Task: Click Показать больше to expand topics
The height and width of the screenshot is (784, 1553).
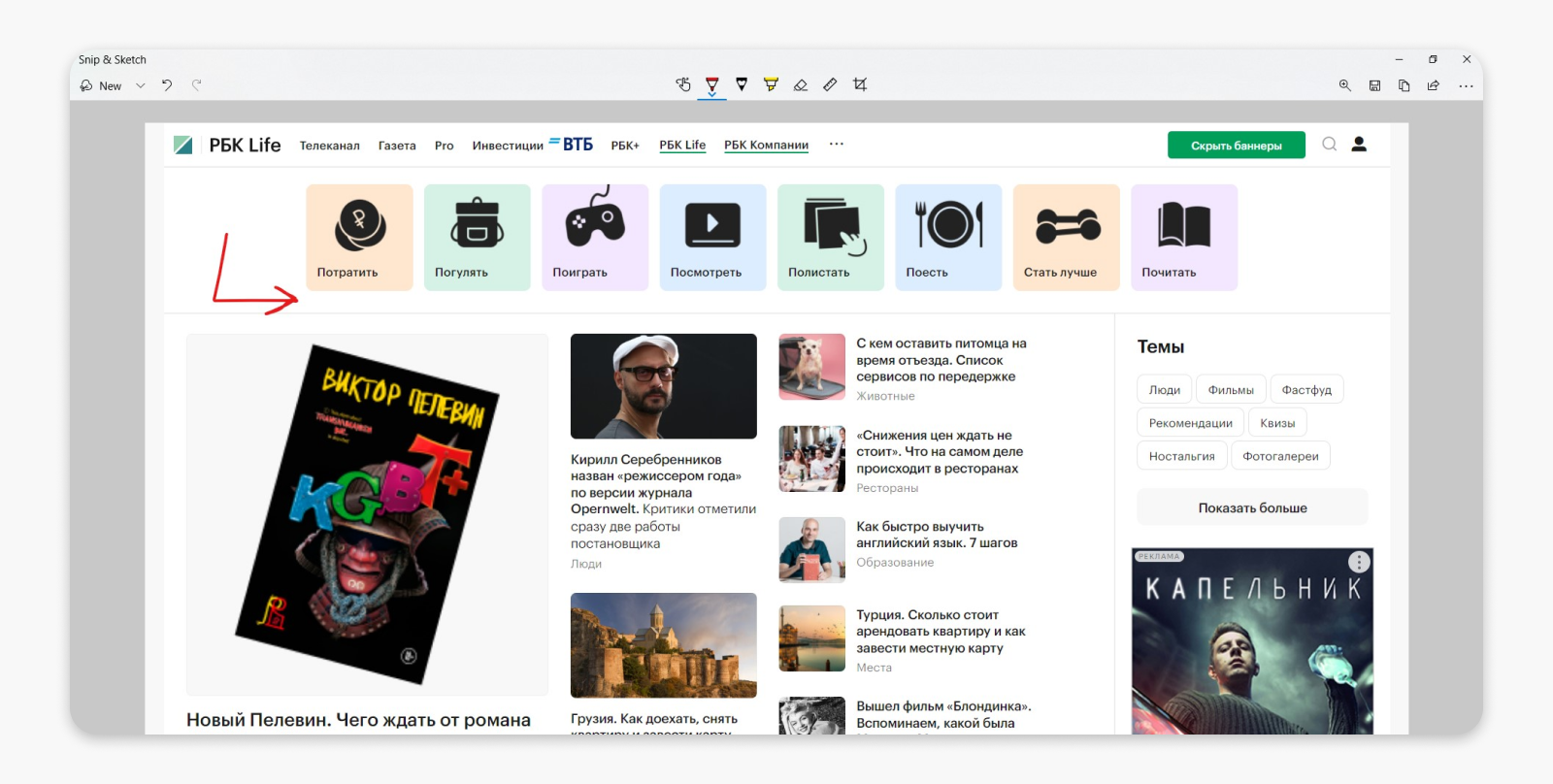Action: [1252, 507]
